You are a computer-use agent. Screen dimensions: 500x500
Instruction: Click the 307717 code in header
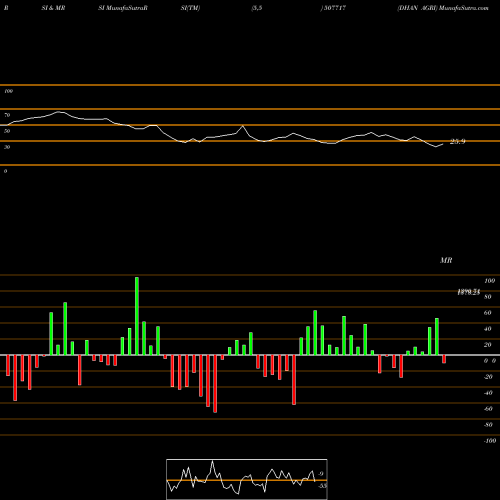pos(335,8)
